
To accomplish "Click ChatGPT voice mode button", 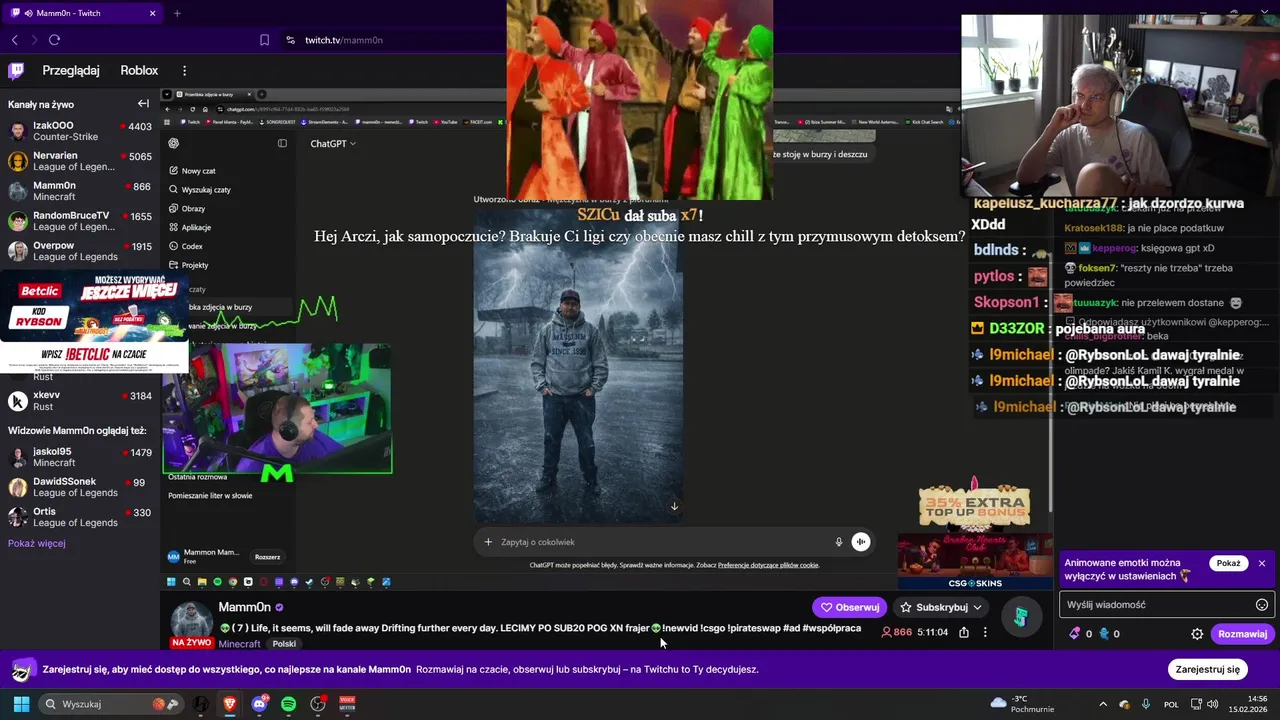I will [861, 542].
